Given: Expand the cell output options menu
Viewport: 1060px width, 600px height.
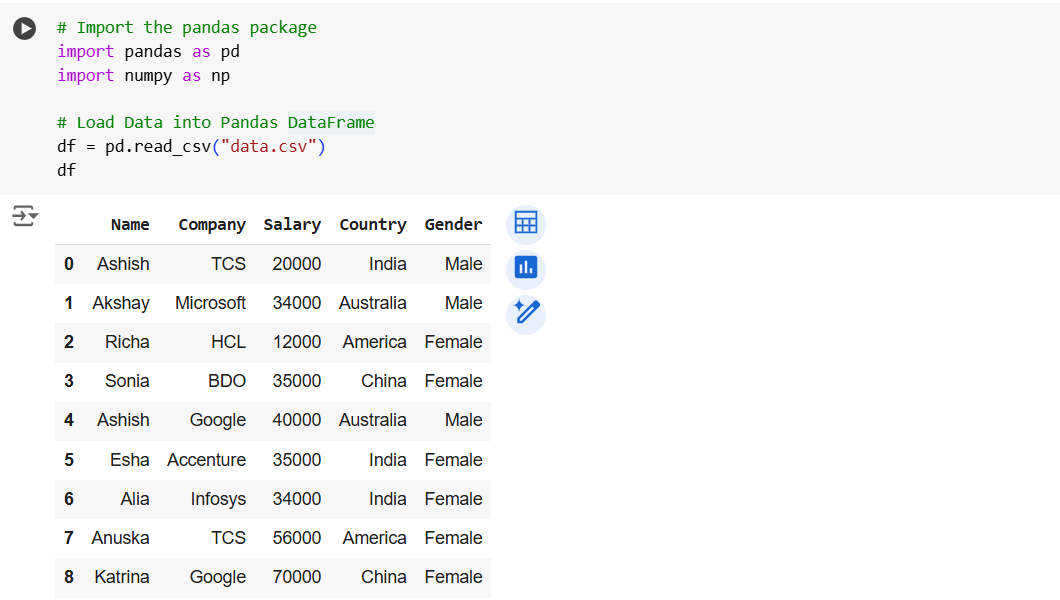Looking at the screenshot, I should coord(24,215).
